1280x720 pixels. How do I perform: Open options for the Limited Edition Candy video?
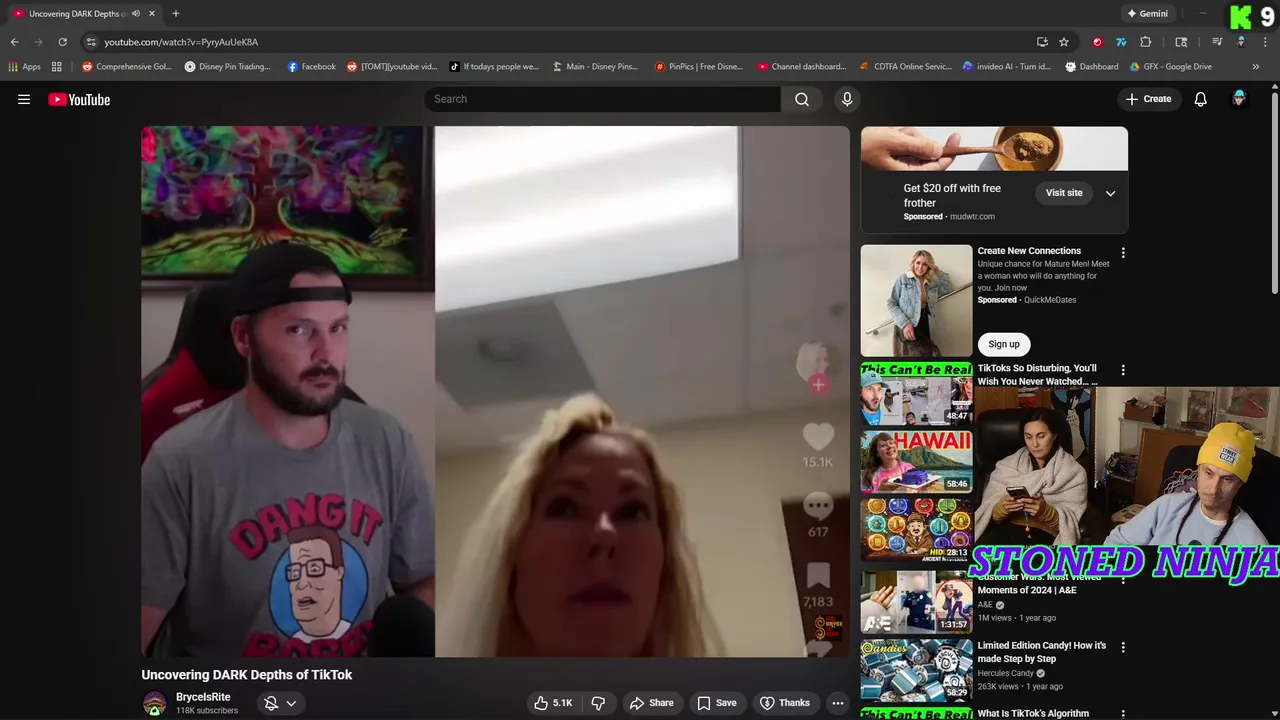1123,648
